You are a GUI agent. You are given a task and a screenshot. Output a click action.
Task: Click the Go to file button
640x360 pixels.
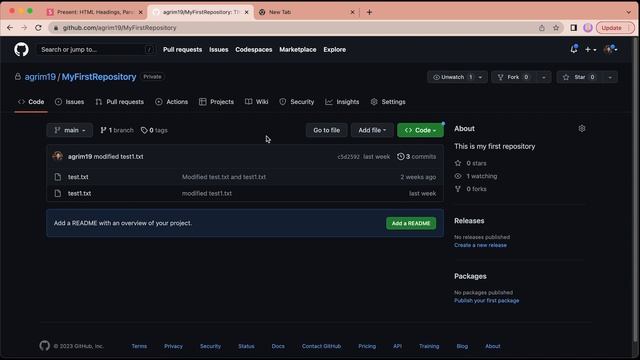click(327, 130)
